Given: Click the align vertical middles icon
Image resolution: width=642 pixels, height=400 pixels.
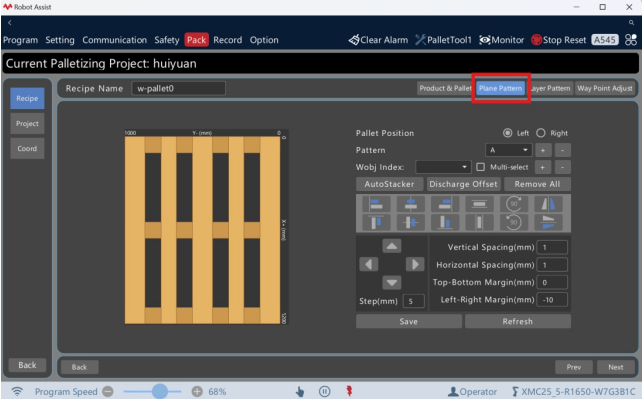Looking at the screenshot, I should (410, 222).
